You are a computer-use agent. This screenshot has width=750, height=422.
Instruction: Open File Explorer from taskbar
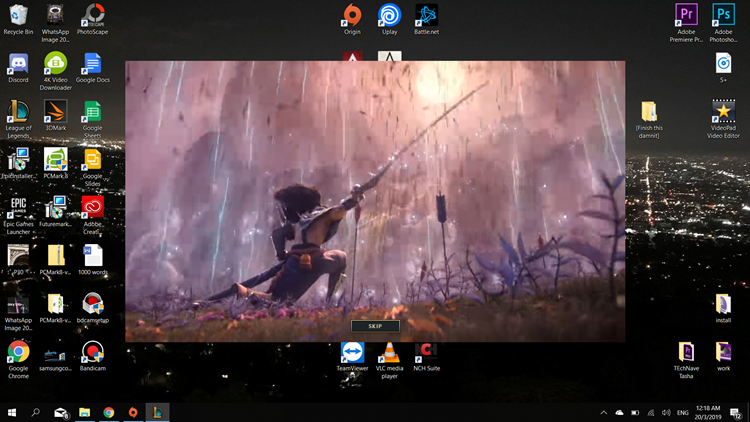coord(85,412)
